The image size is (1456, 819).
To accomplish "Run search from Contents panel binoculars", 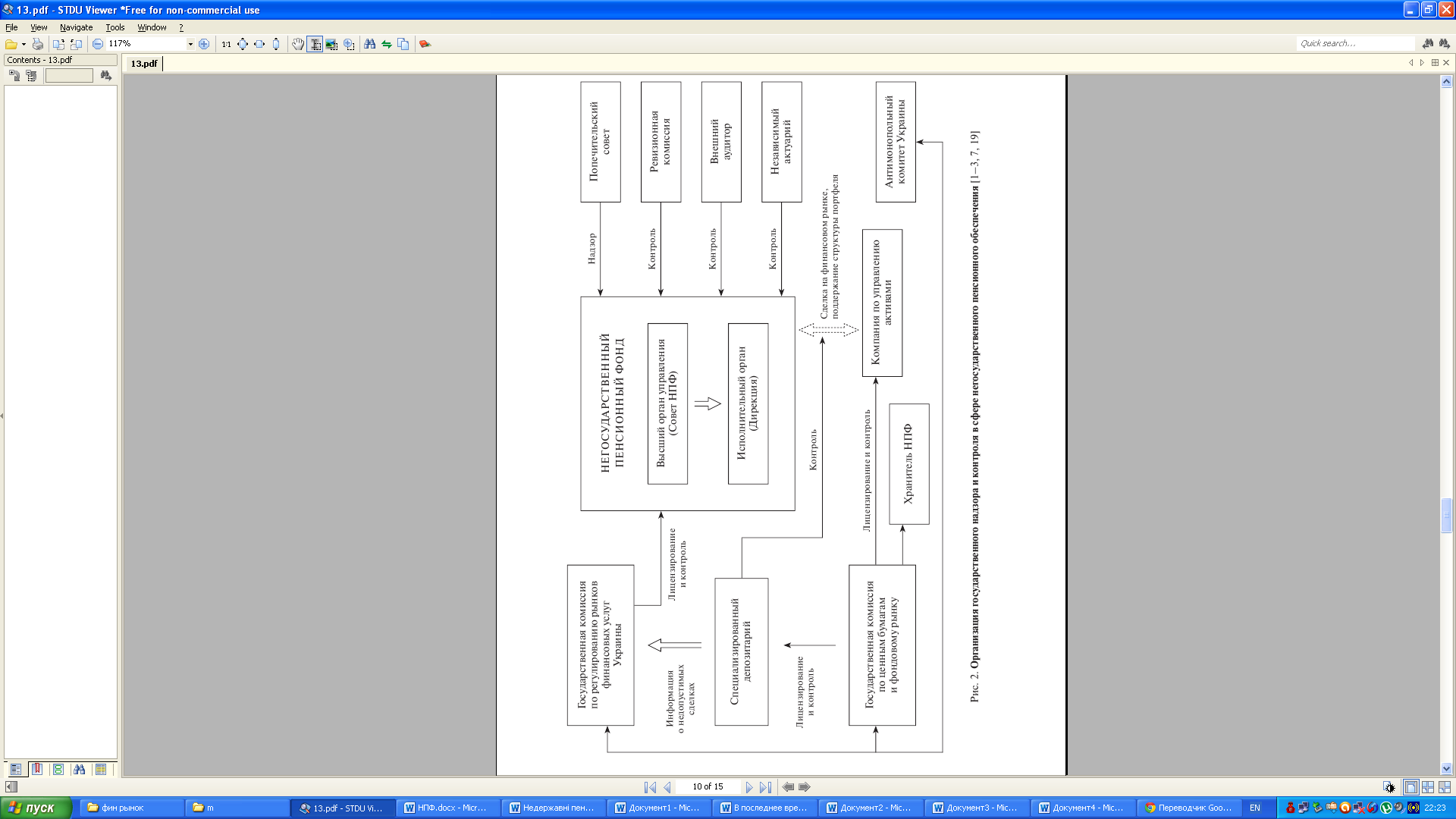I will pyautogui.click(x=105, y=75).
